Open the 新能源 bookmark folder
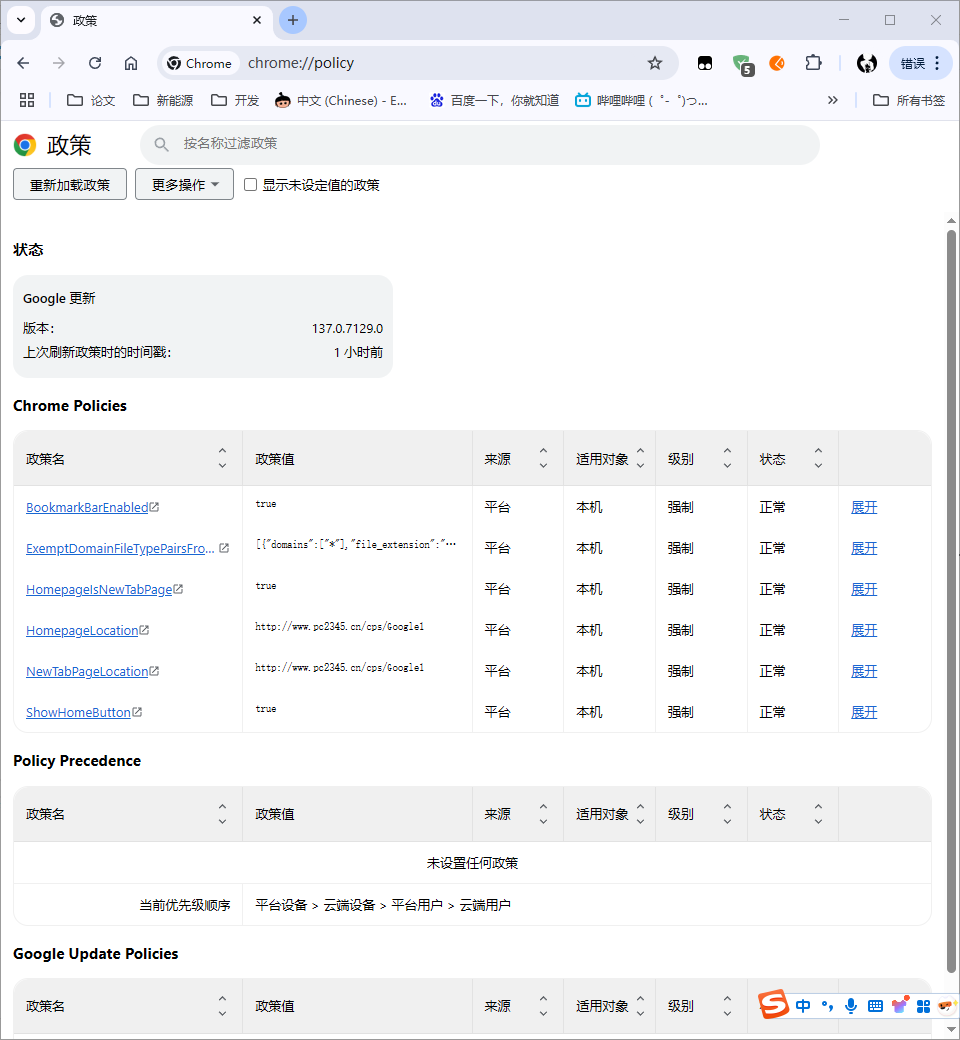Image resolution: width=960 pixels, height=1040 pixels. 163,100
